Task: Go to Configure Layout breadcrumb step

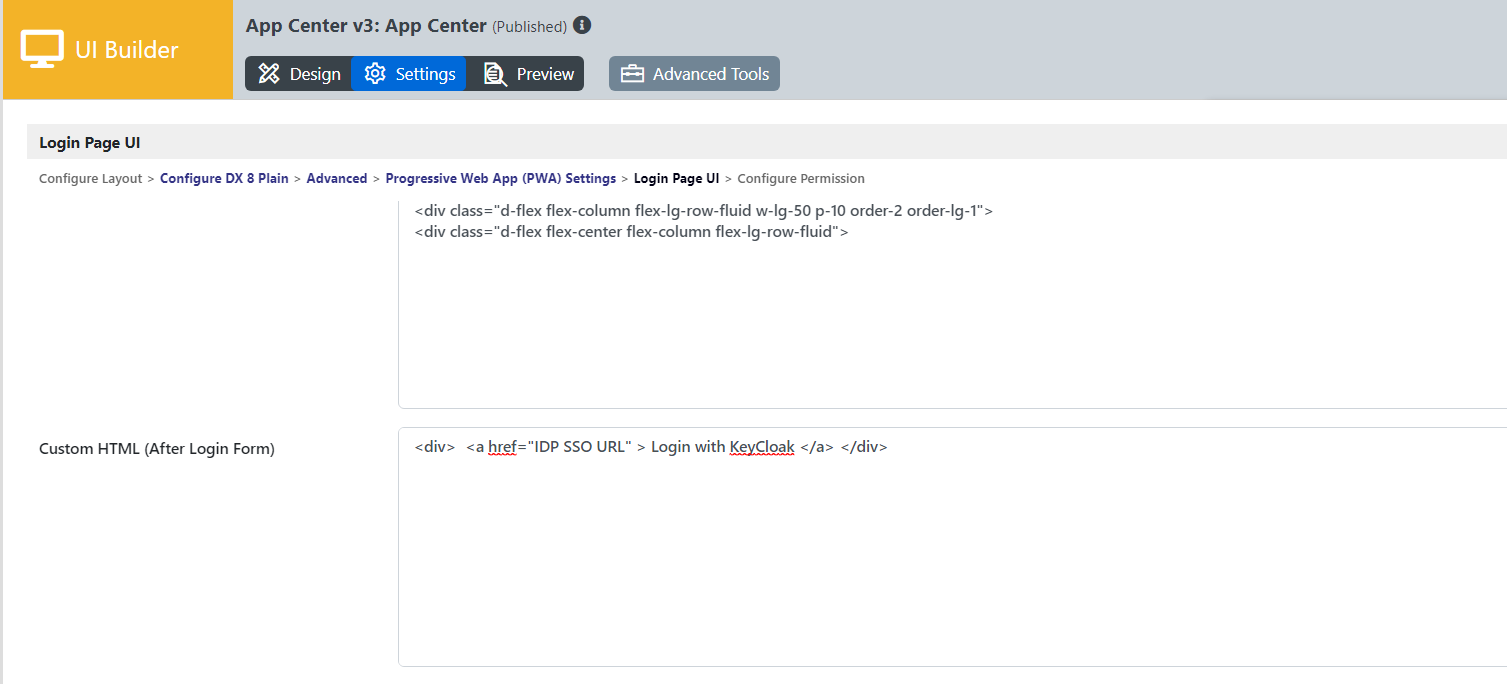Action: pos(90,179)
